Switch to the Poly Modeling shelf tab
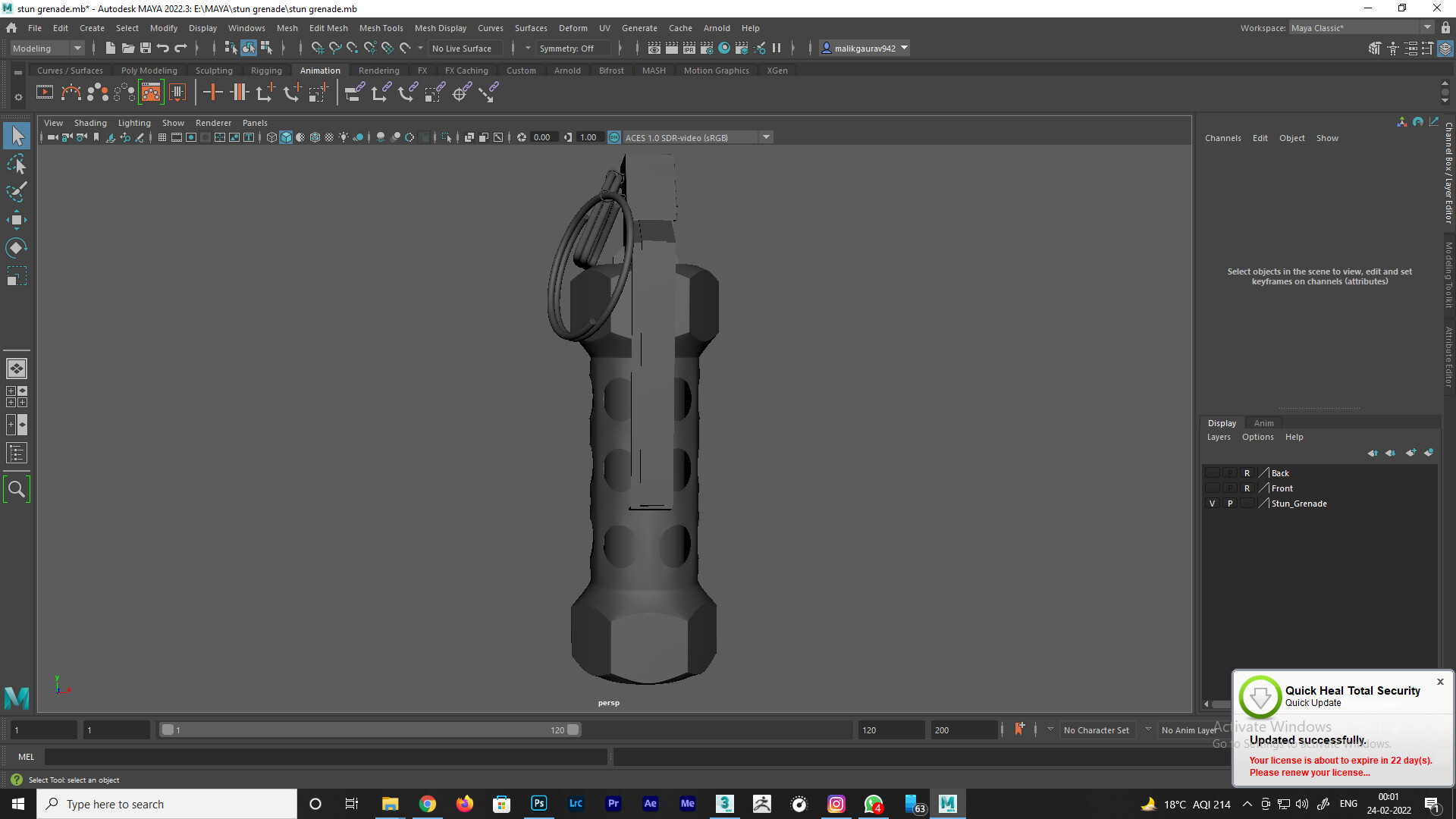This screenshot has height=819, width=1456. click(149, 70)
